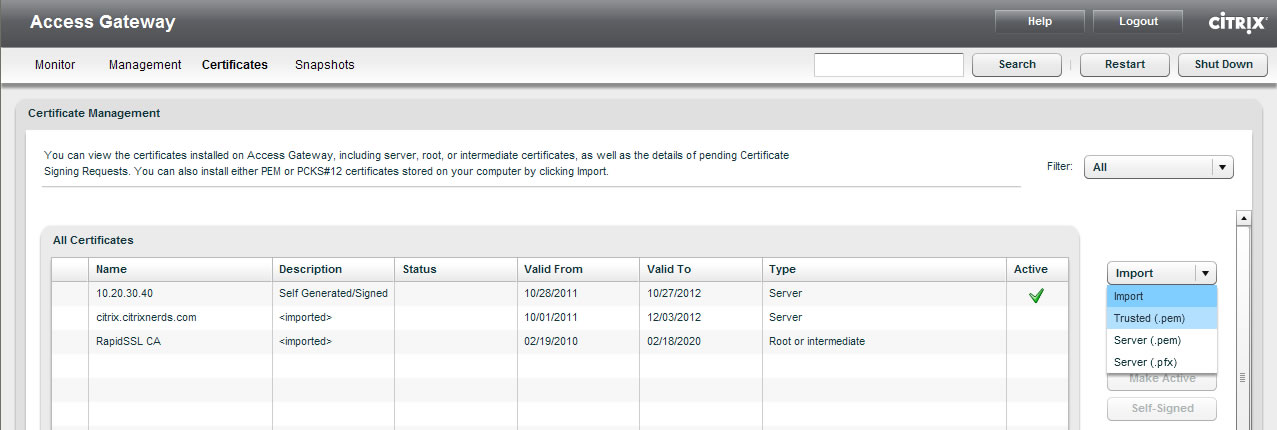The width and height of the screenshot is (1277, 430).
Task: Open the Certificates tab
Action: click(235, 65)
